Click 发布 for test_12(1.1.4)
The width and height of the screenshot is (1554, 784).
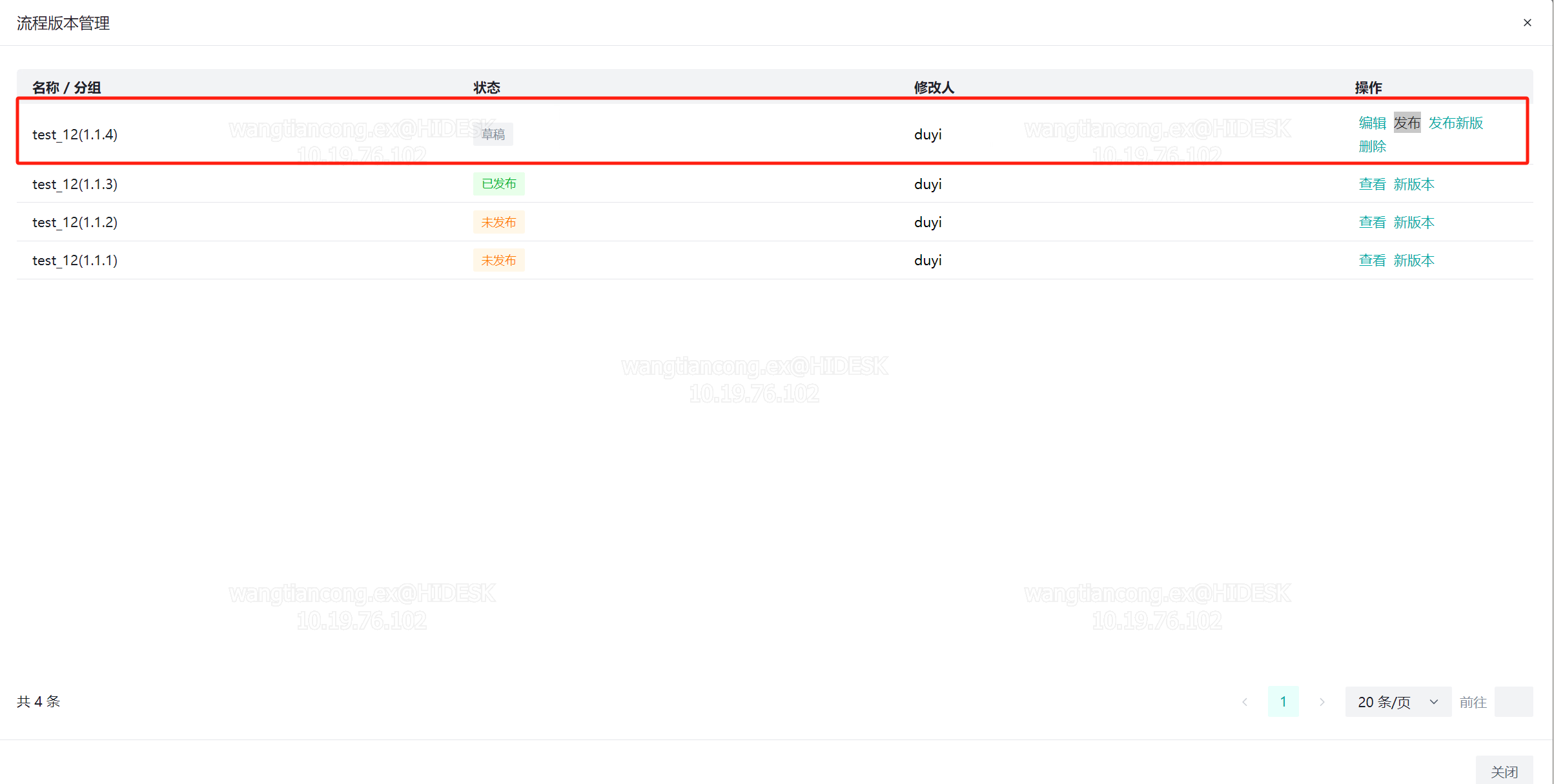tap(1407, 123)
